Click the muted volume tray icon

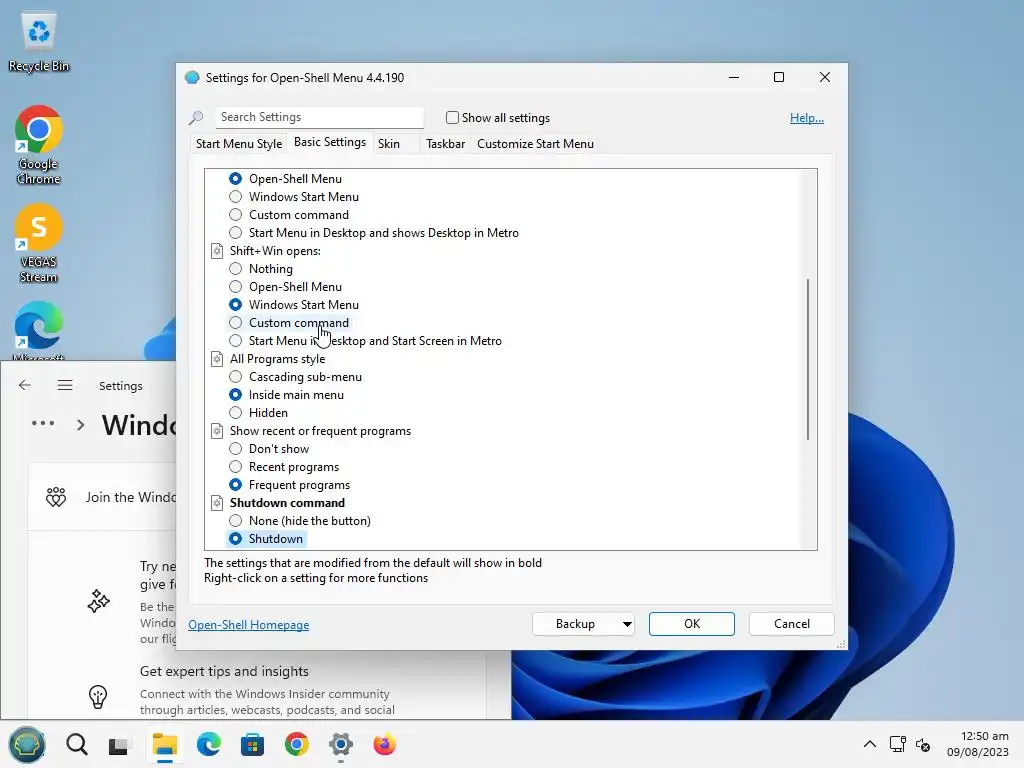pos(923,744)
